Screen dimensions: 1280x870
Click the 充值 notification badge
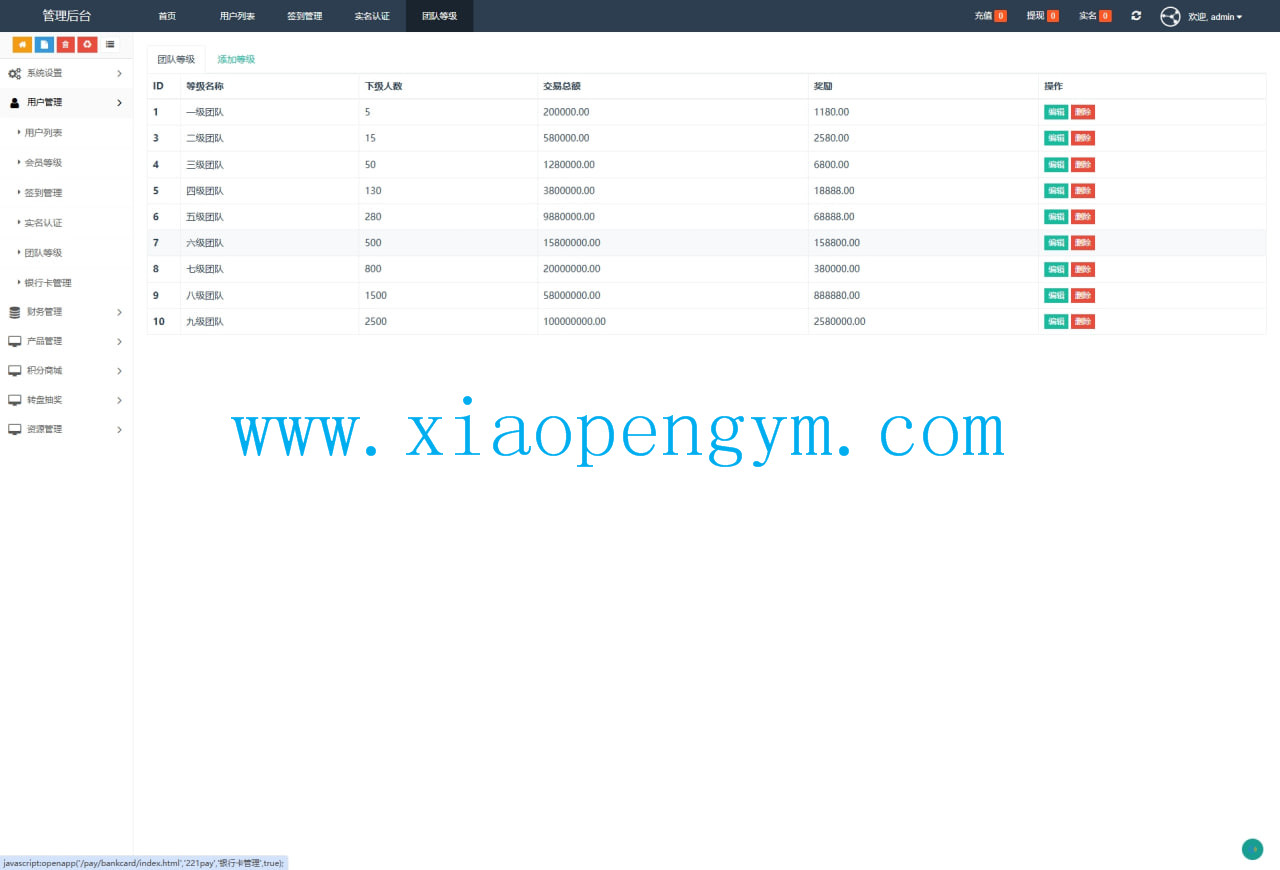point(1000,16)
